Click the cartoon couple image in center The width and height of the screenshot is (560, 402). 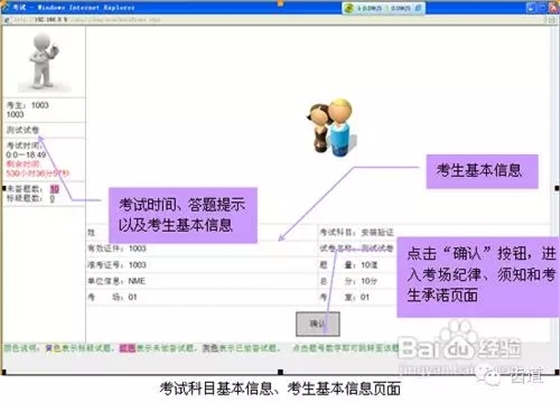331,127
